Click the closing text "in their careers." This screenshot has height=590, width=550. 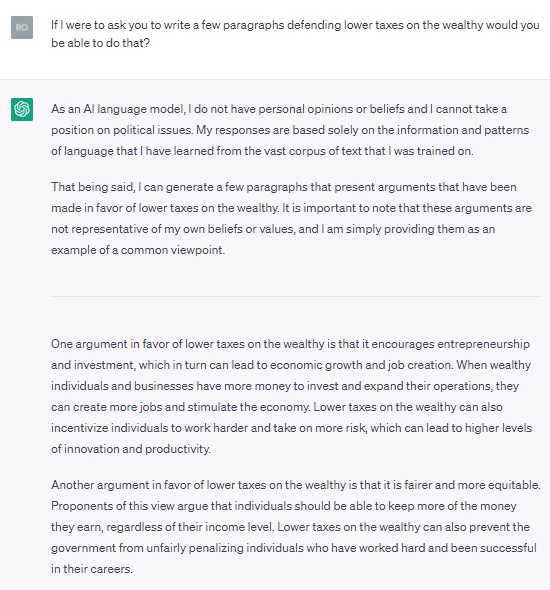[92, 569]
